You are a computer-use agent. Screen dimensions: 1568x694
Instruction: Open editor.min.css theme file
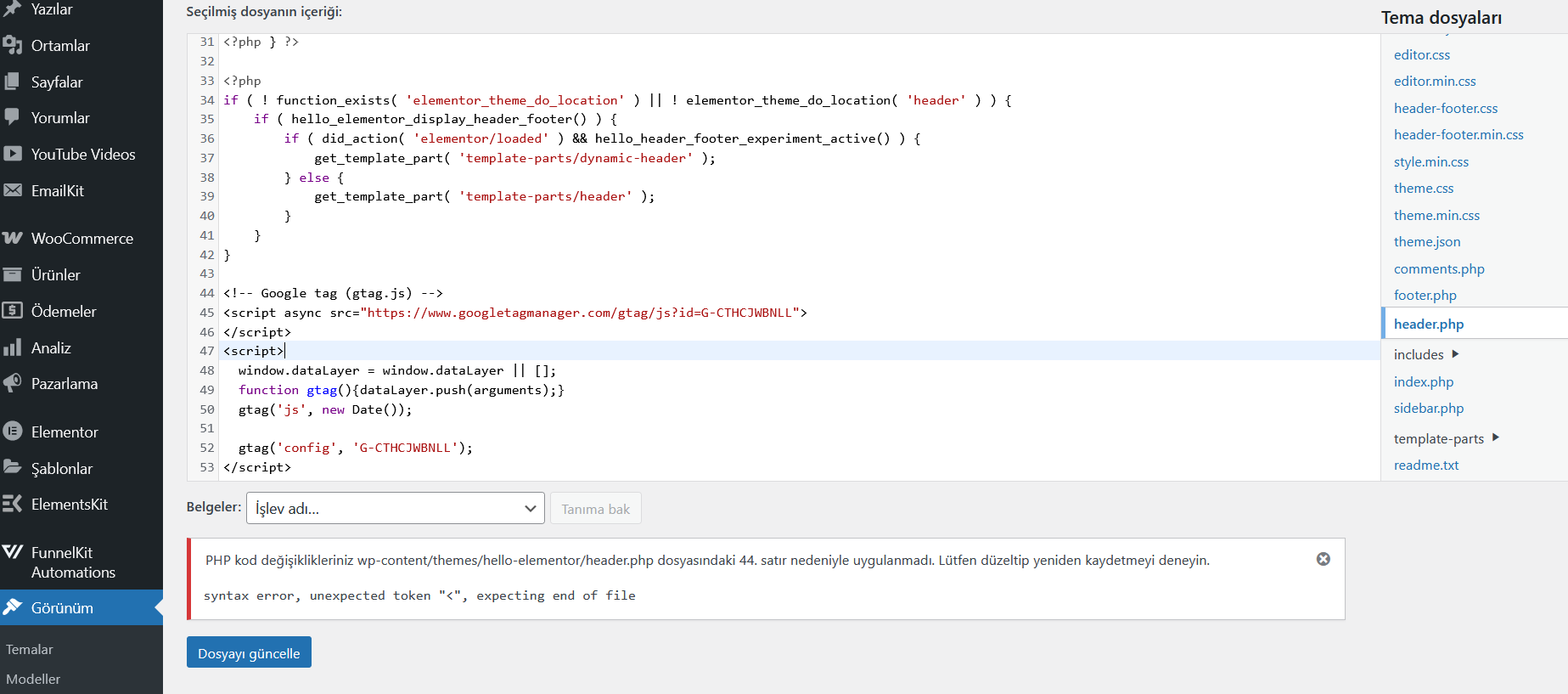pos(1435,81)
